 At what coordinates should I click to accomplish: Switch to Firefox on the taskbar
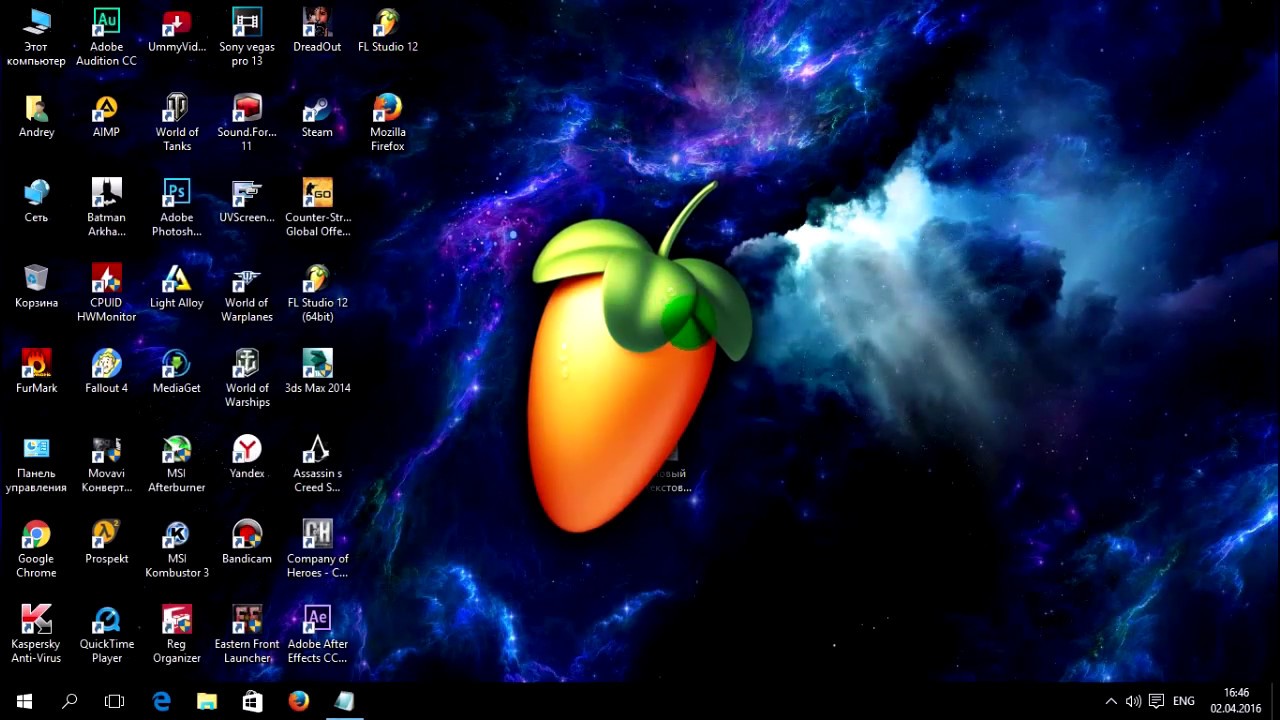pos(299,701)
